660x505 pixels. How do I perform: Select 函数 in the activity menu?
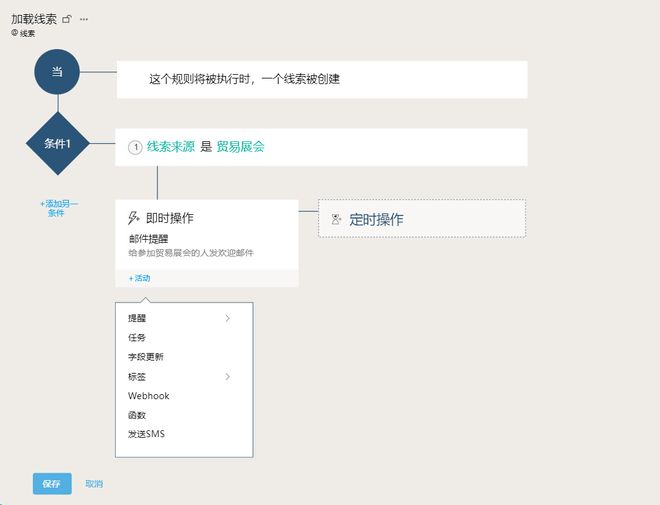(x=137, y=415)
